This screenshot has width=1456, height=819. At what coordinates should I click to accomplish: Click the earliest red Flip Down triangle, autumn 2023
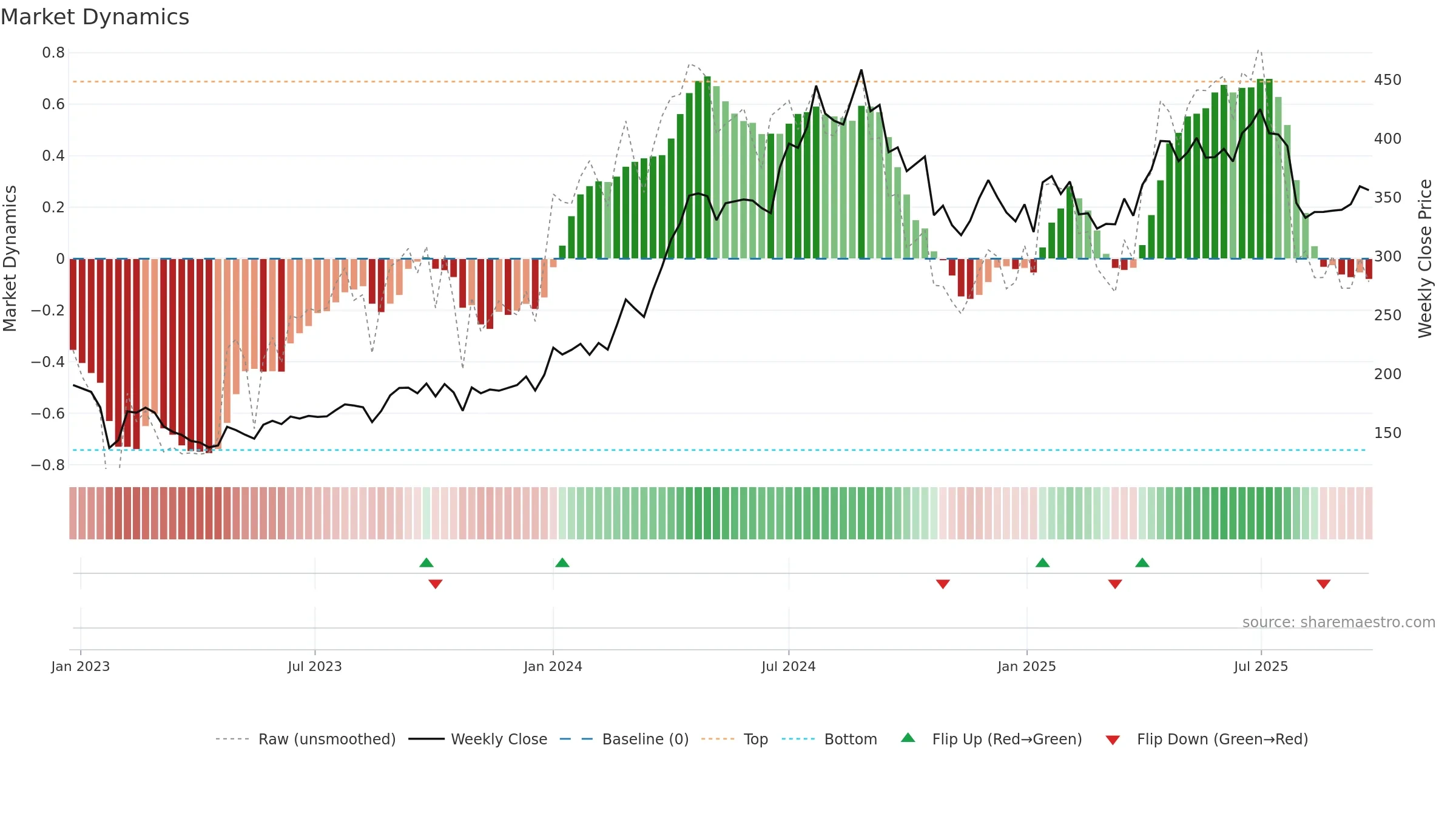pos(436,584)
